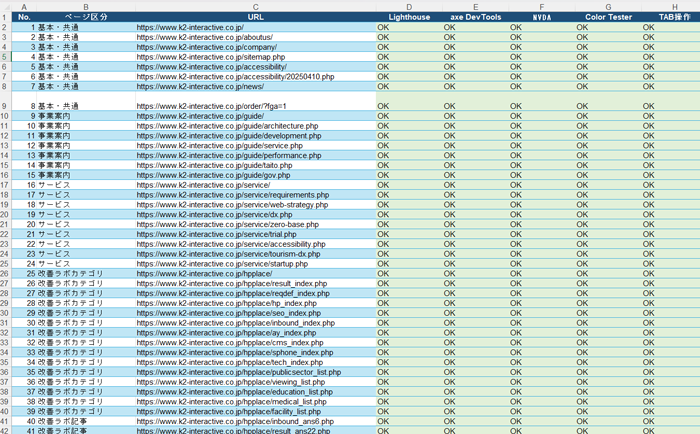This screenshot has height=434, width=700.
Task: Select 改善ラボ記事 cell in row No. 40
Action: click(86, 421)
